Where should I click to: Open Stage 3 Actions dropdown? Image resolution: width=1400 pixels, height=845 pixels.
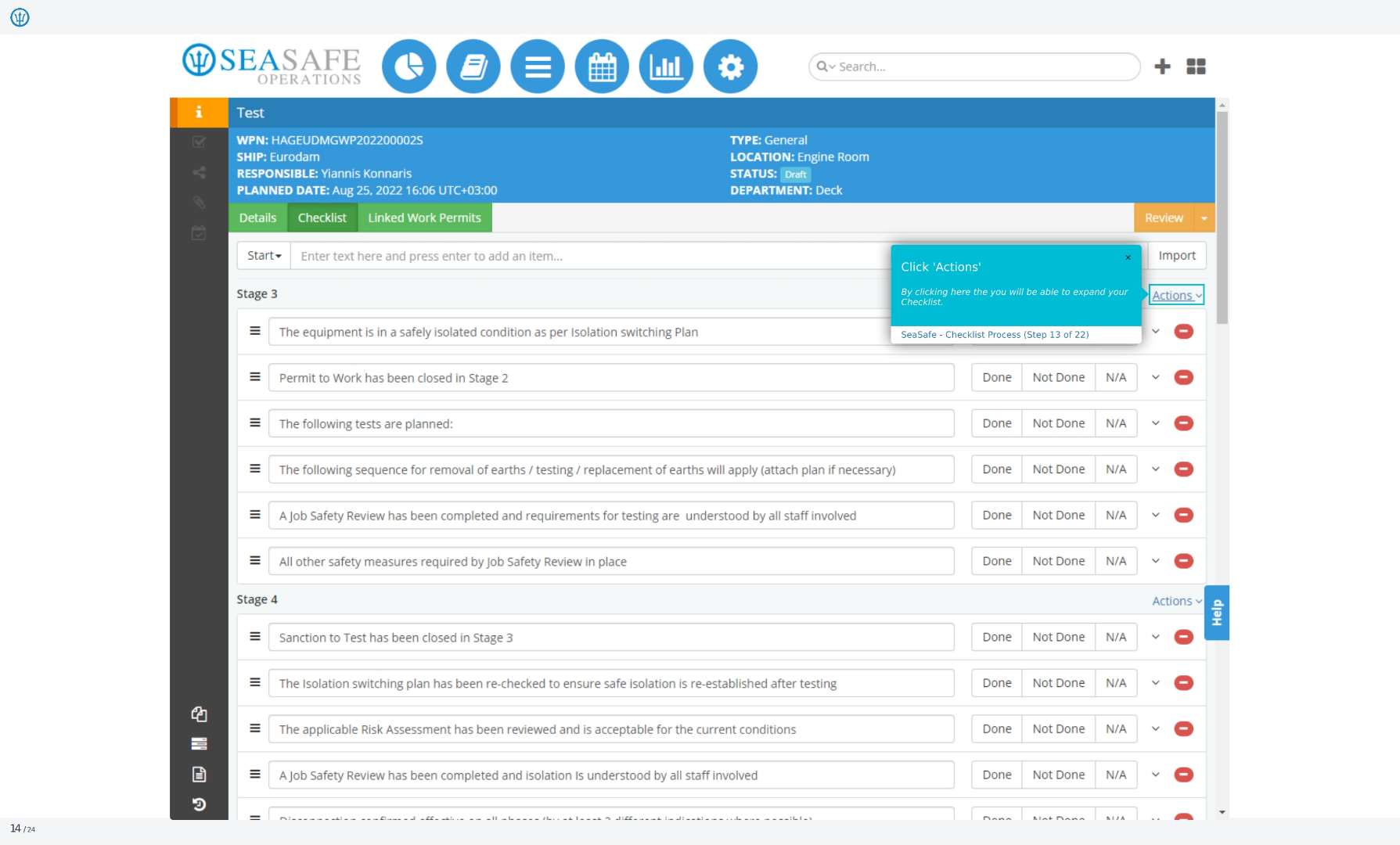1176,295
